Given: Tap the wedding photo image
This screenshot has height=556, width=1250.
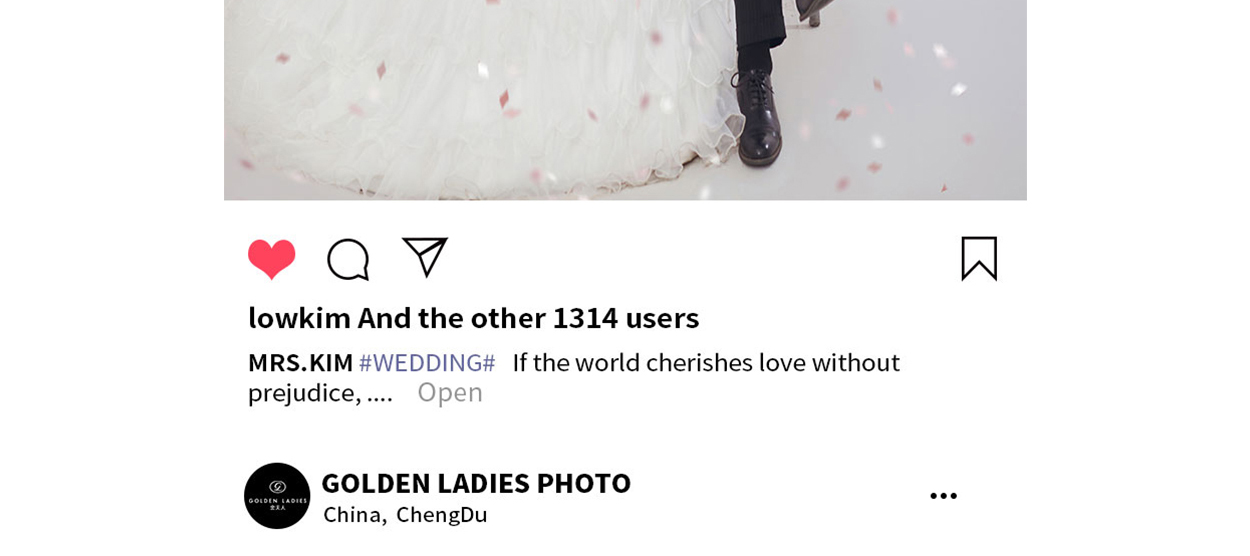Looking at the screenshot, I should (625, 100).
